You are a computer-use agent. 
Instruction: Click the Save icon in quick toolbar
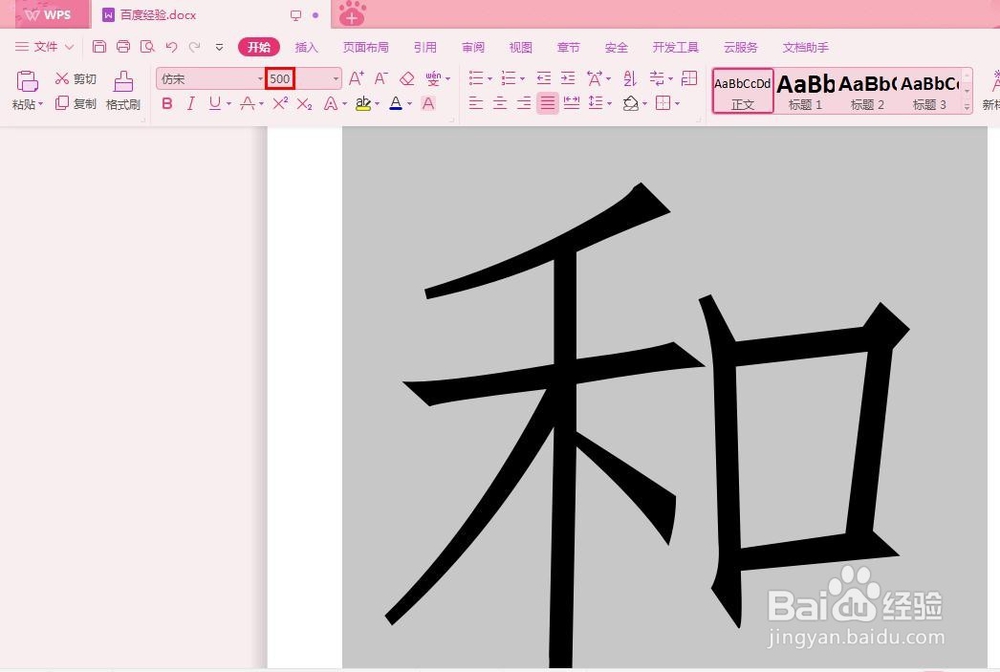[x=99, y=47]
